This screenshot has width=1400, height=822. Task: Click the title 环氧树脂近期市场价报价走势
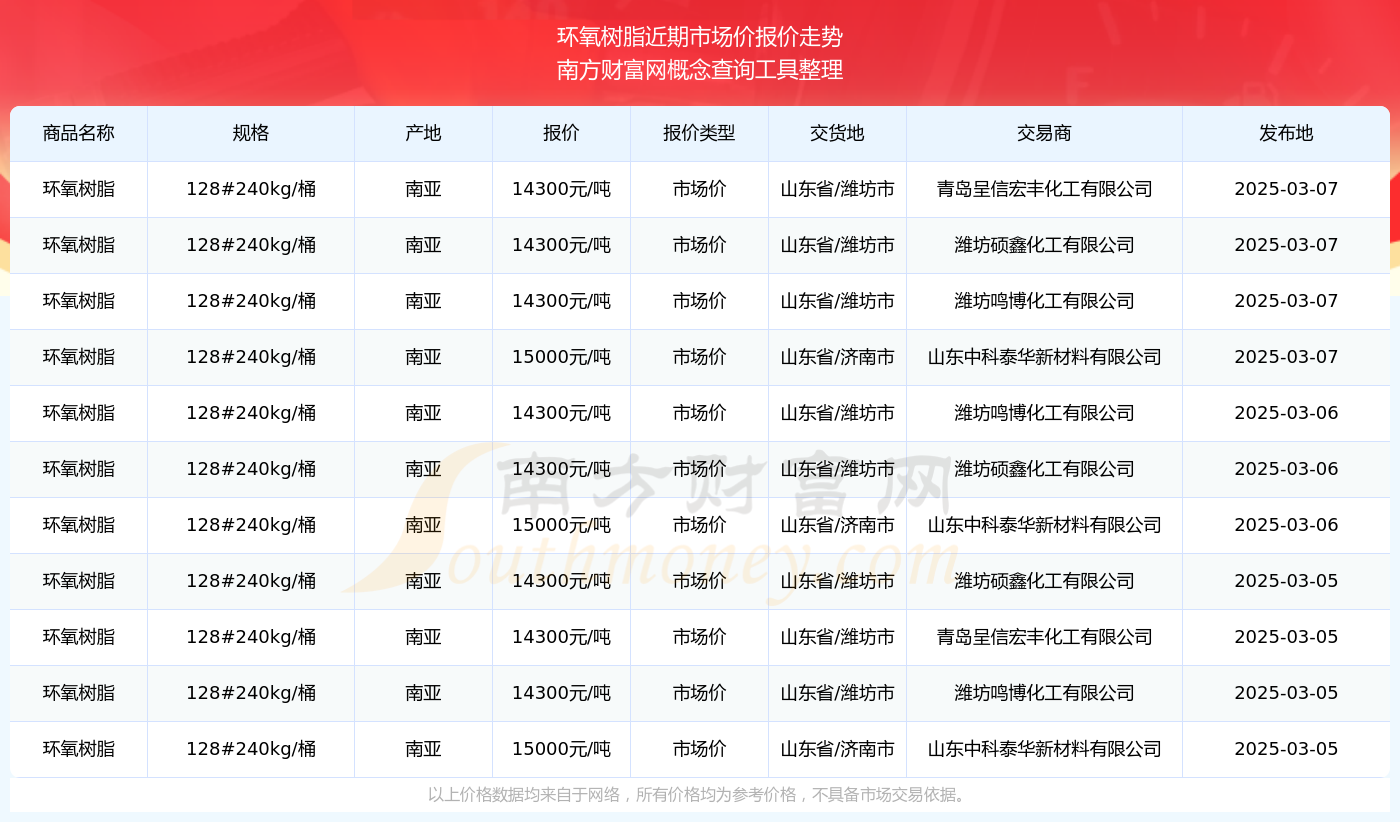tap(700, 38)
